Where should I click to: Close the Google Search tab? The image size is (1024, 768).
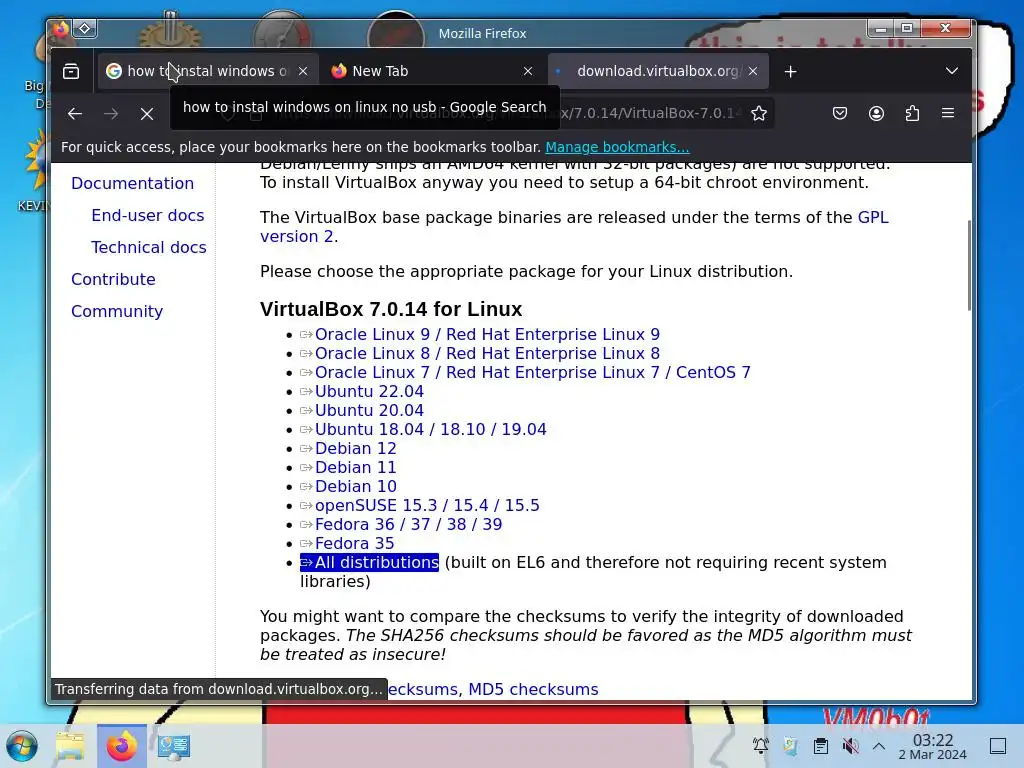point(303,71)
